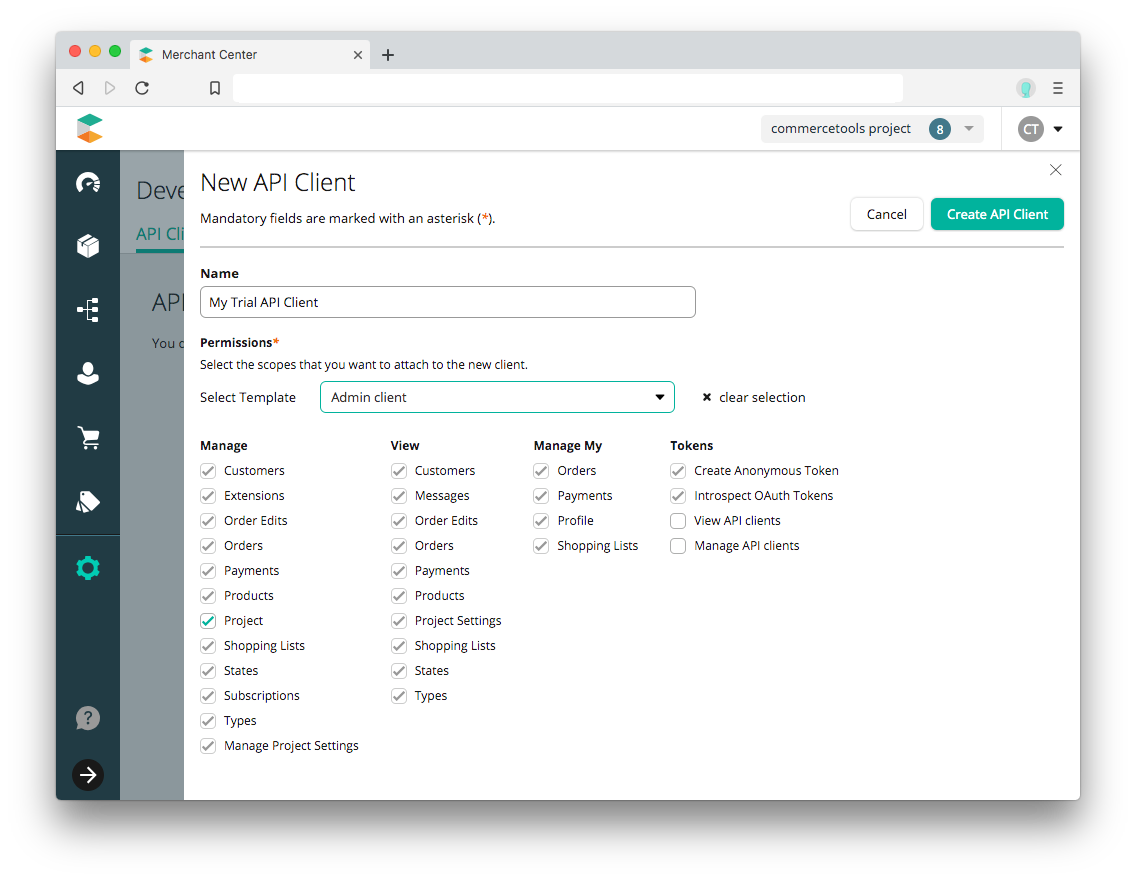Click the Create API Client button
1136x880 pixels.
coord(996,214)
